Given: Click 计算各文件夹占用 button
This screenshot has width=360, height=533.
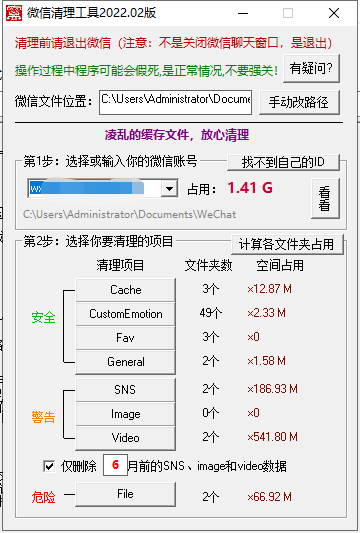Looking at the screenshot, I should (287, 244).
